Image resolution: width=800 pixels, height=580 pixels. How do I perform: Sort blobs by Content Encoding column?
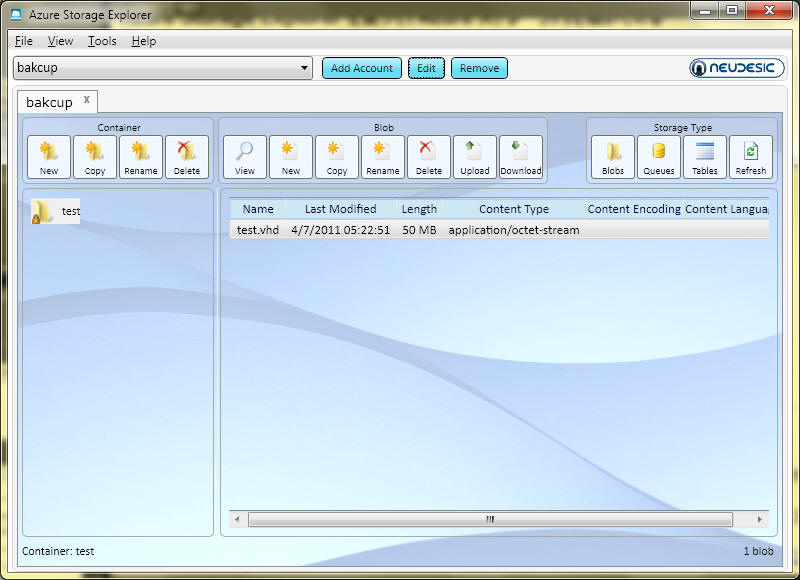634,209
